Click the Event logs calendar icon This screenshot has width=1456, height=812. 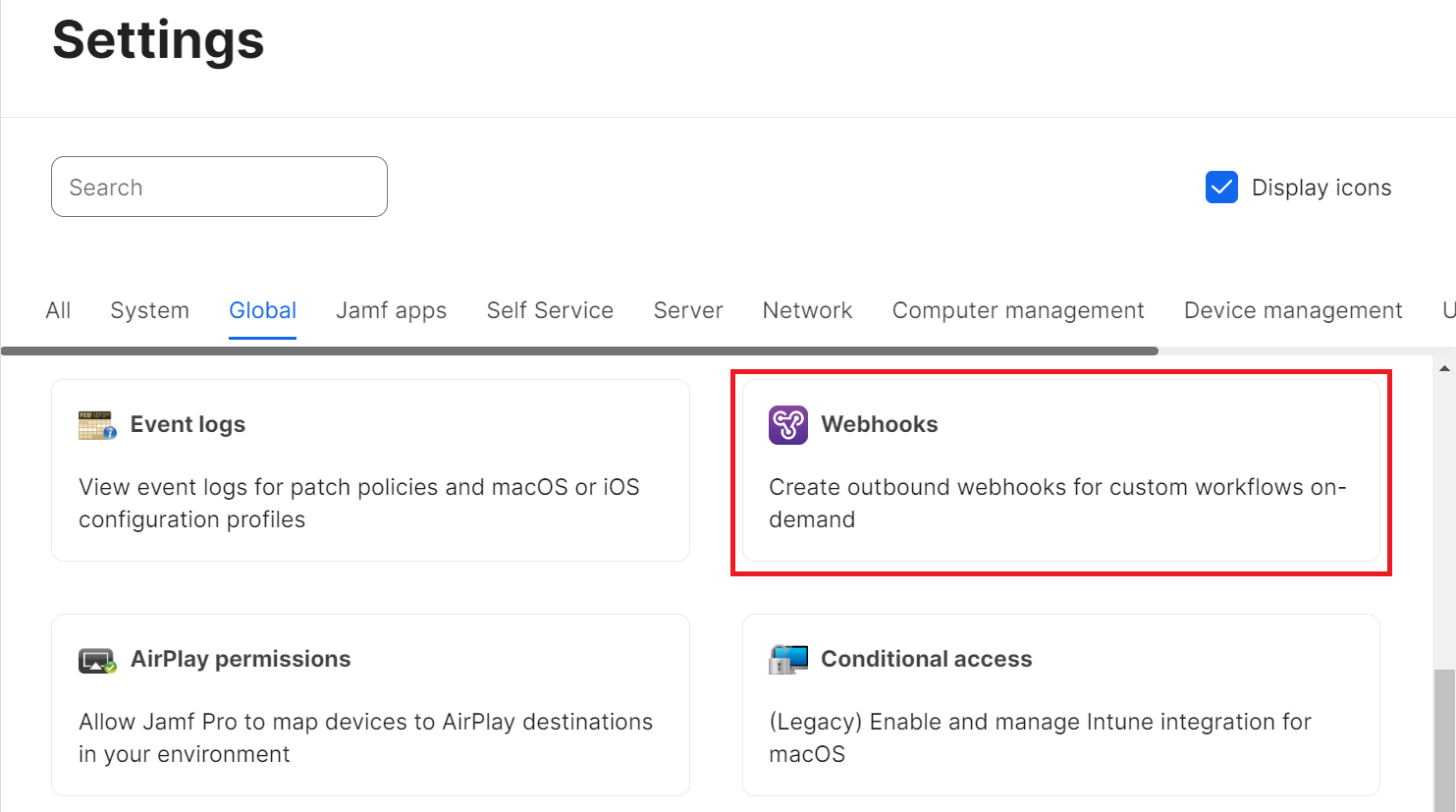click(97, 425)
